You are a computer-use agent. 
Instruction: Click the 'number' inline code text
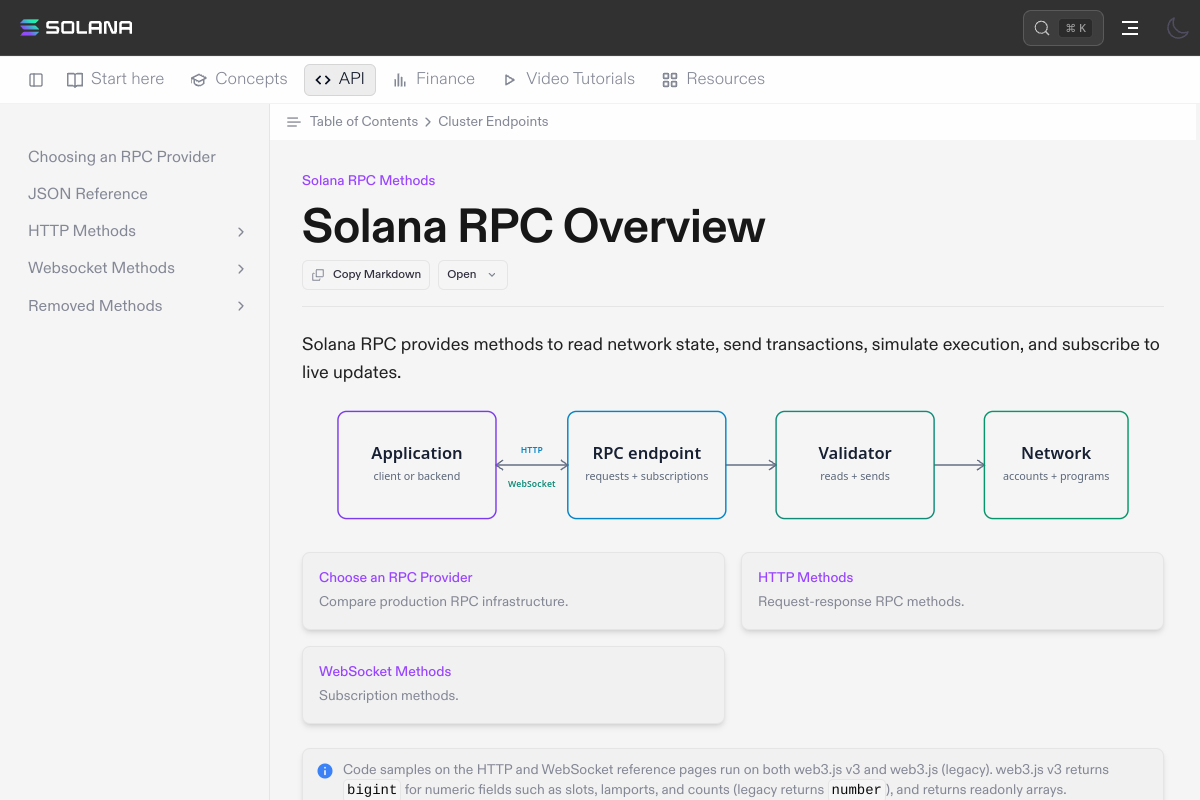(856, 790)
